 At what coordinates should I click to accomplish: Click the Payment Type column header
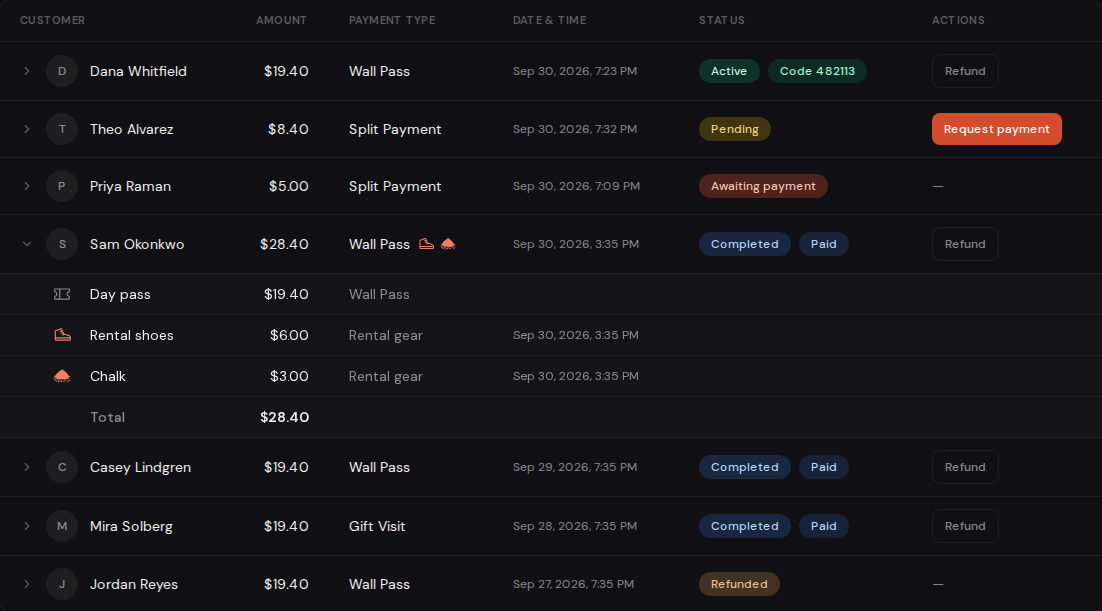click(x=392, y=20)
